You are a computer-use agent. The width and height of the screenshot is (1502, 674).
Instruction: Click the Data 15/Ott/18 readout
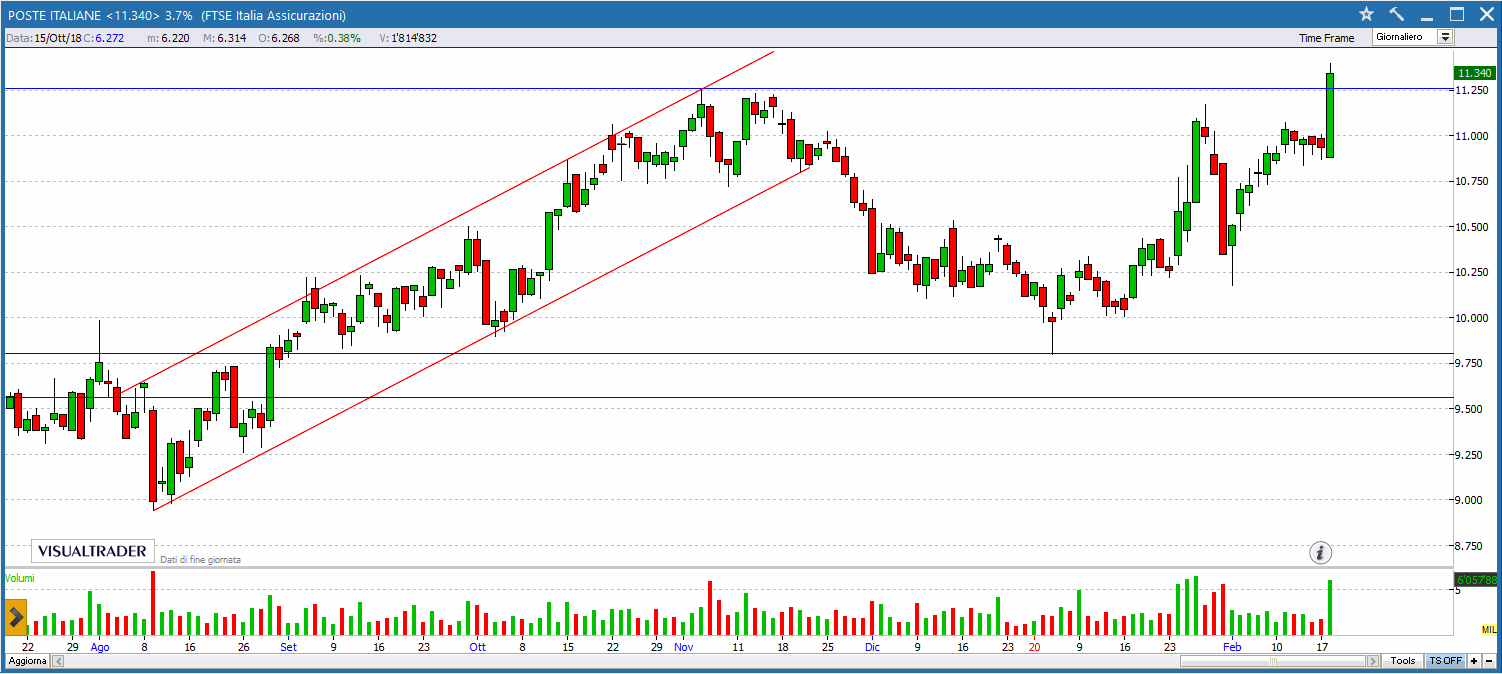tap(43, 38)
